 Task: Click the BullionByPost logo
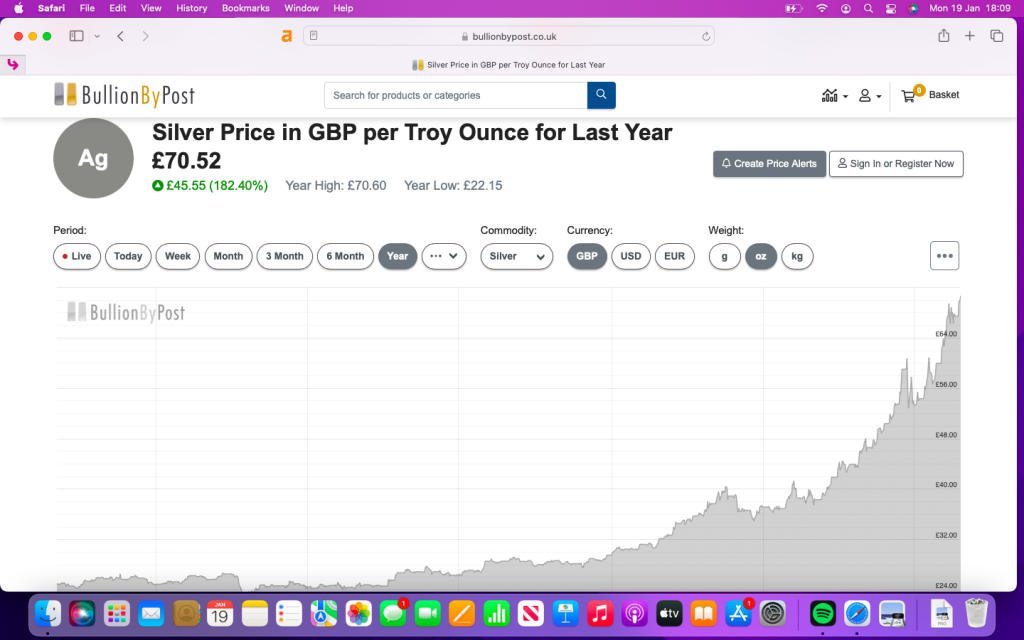pyautogui.click(x=124, y=95)
